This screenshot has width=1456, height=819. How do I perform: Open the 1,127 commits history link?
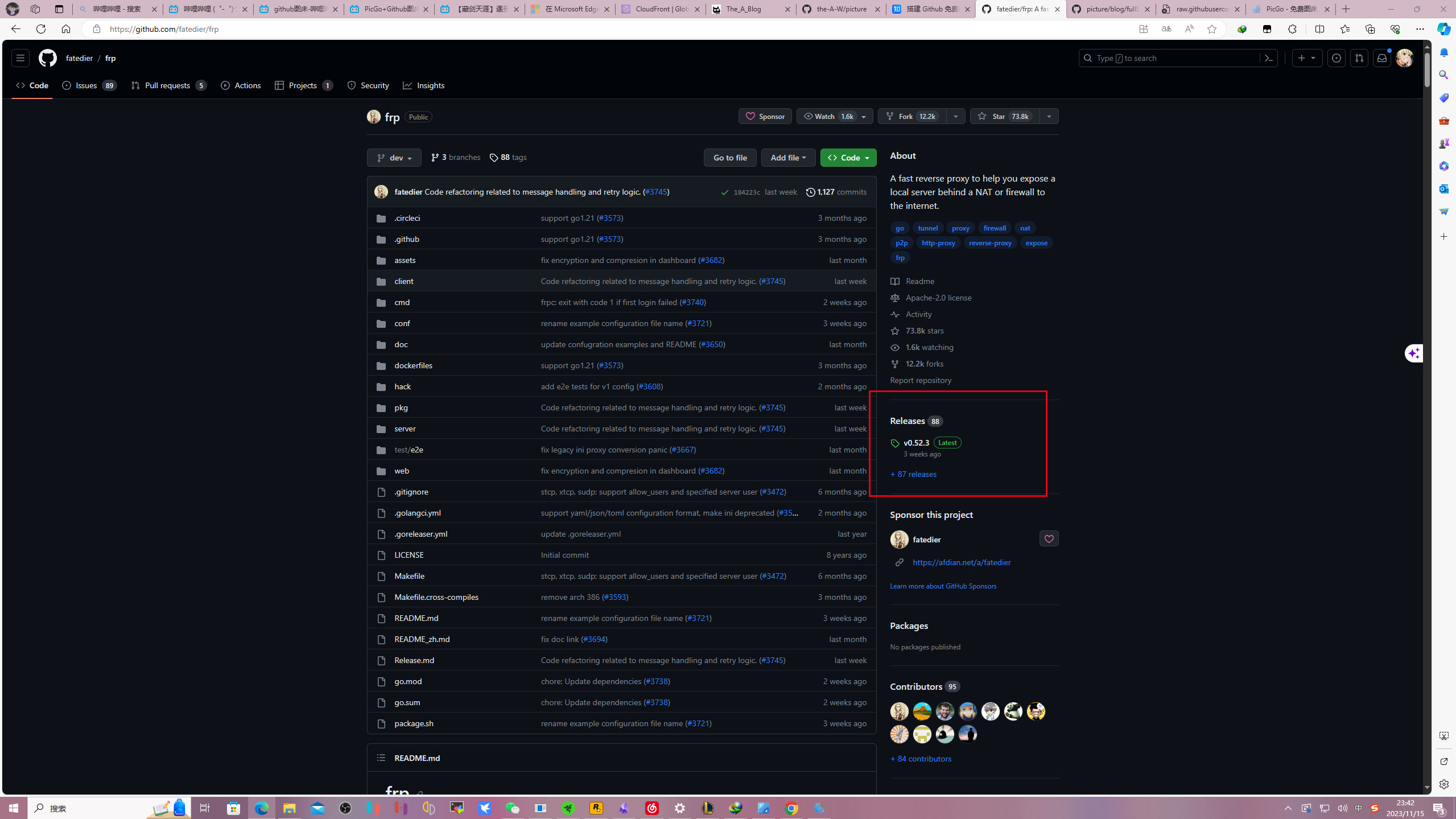pos(836,192)
